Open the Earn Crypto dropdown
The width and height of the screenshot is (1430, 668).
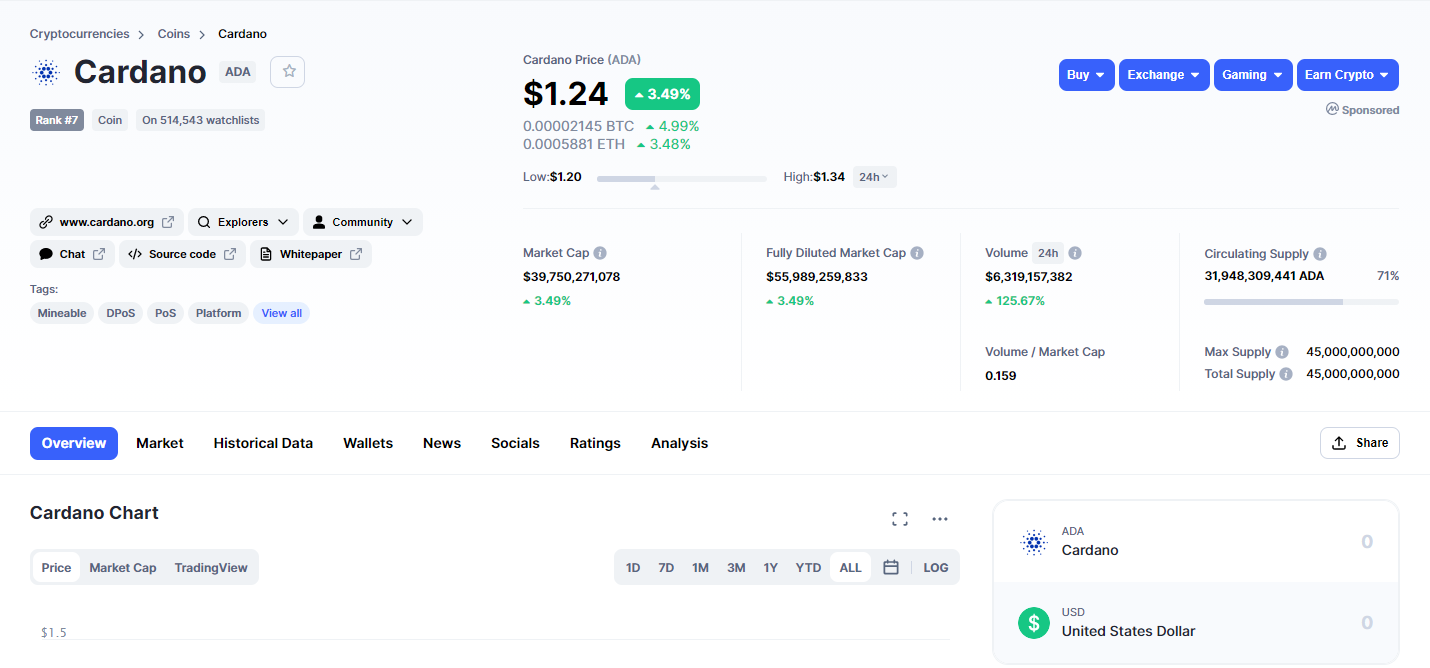[1348, 75]
